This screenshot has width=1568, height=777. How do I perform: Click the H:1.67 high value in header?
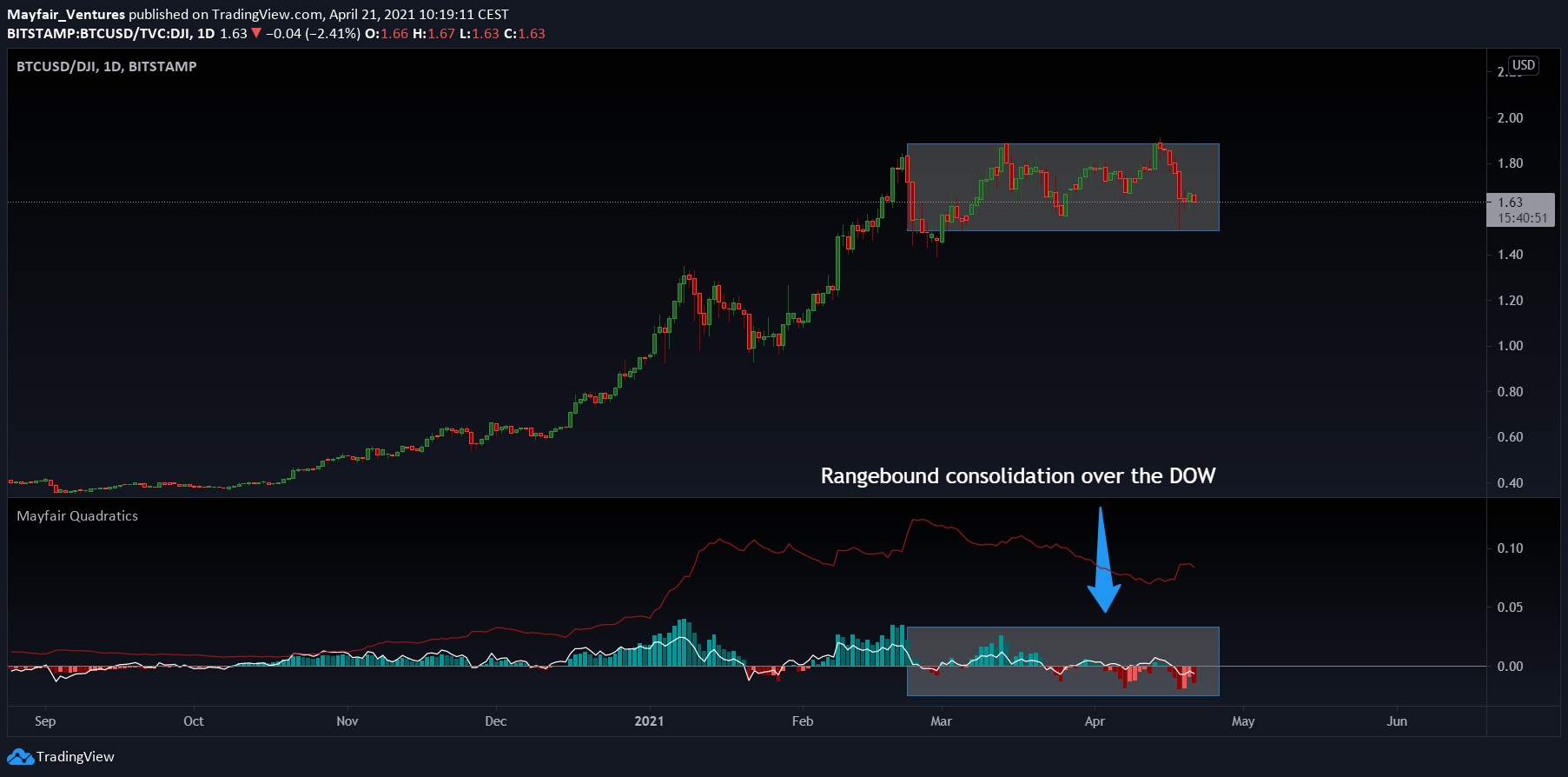click(x=433, y=33)
